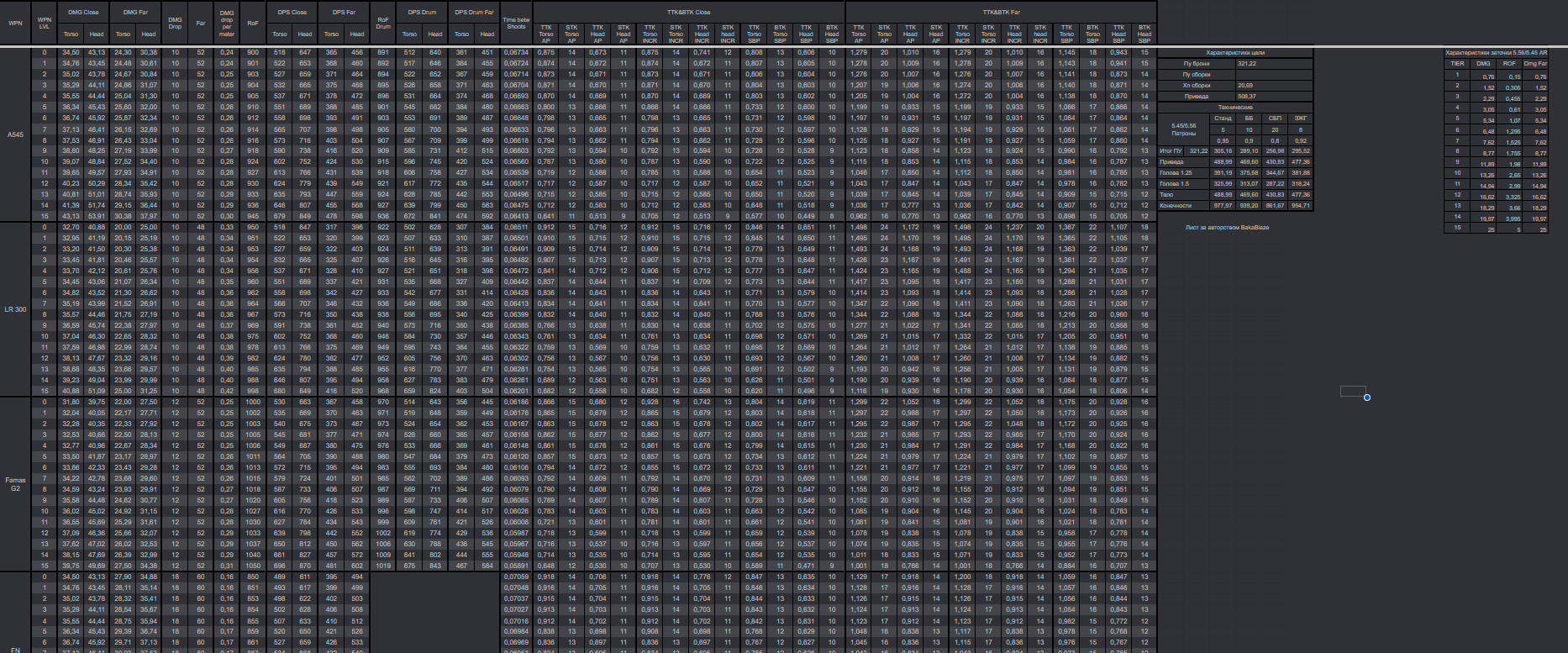Click the empty Пу сборки value cell
This screenshot has height=653, width=1568.
[1273, 75]
